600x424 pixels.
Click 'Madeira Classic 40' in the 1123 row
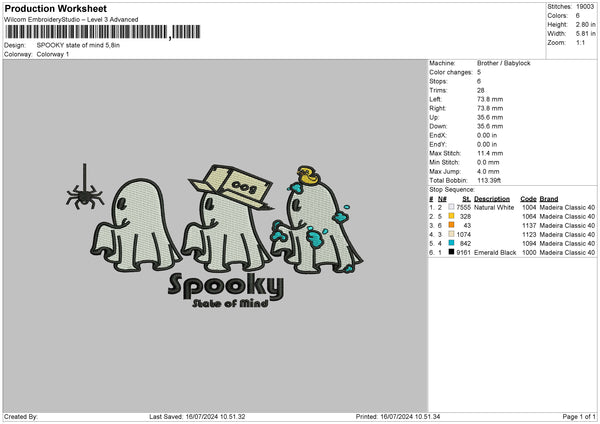[567, 235]
